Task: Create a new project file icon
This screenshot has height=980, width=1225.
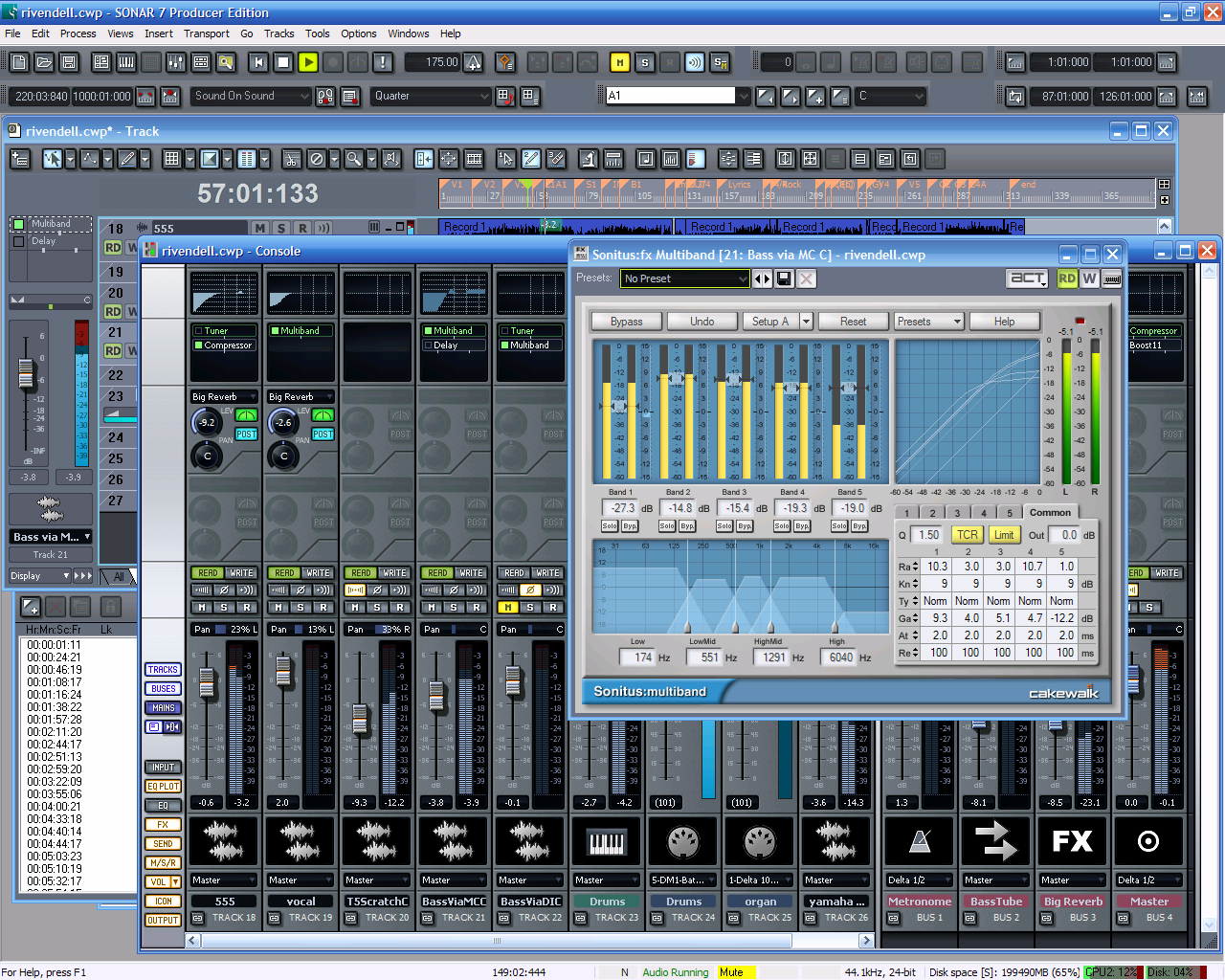Action: [x=19, y=62]
